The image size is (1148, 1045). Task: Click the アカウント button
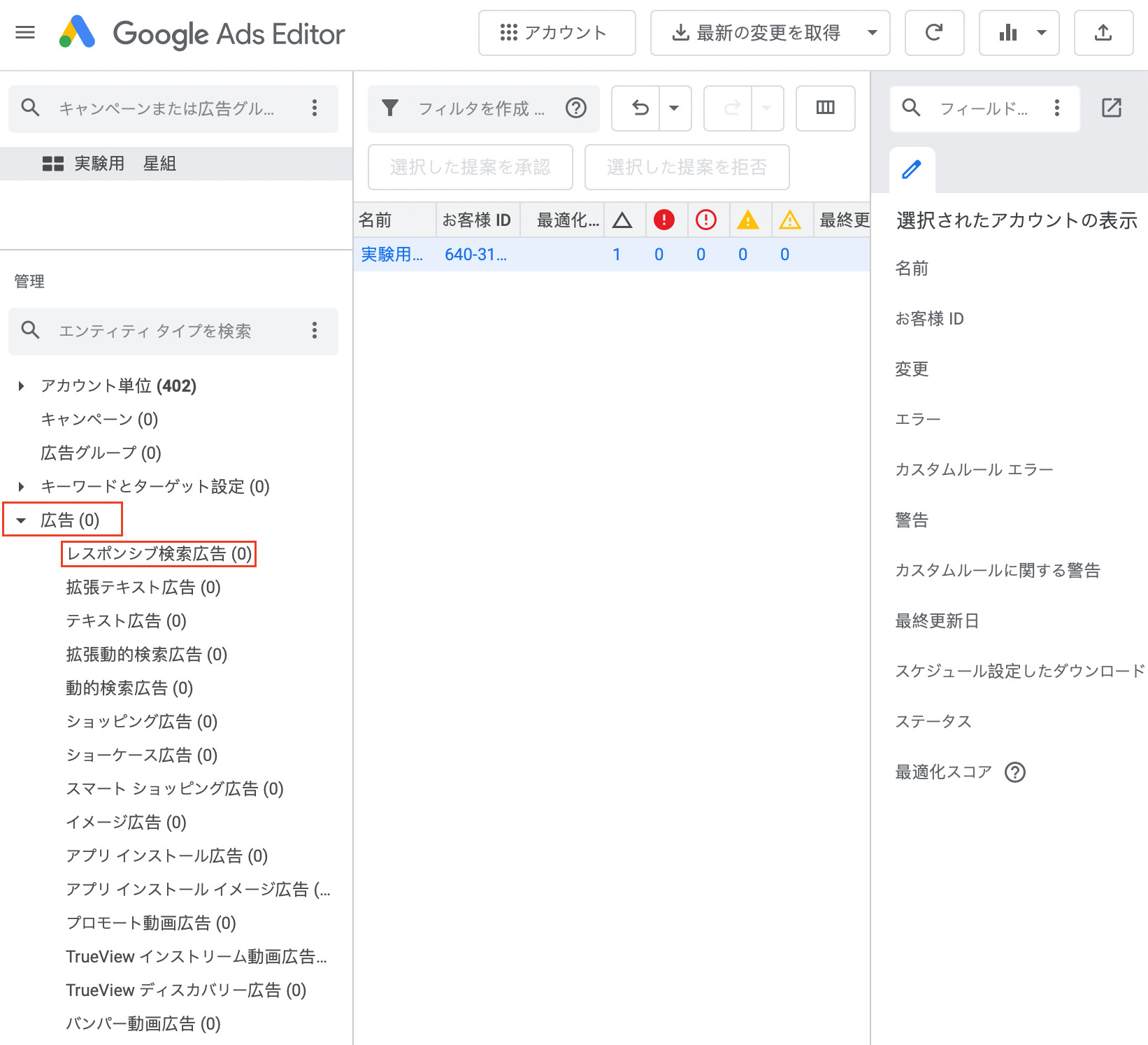pyautogui.click(x=557, y=32)
